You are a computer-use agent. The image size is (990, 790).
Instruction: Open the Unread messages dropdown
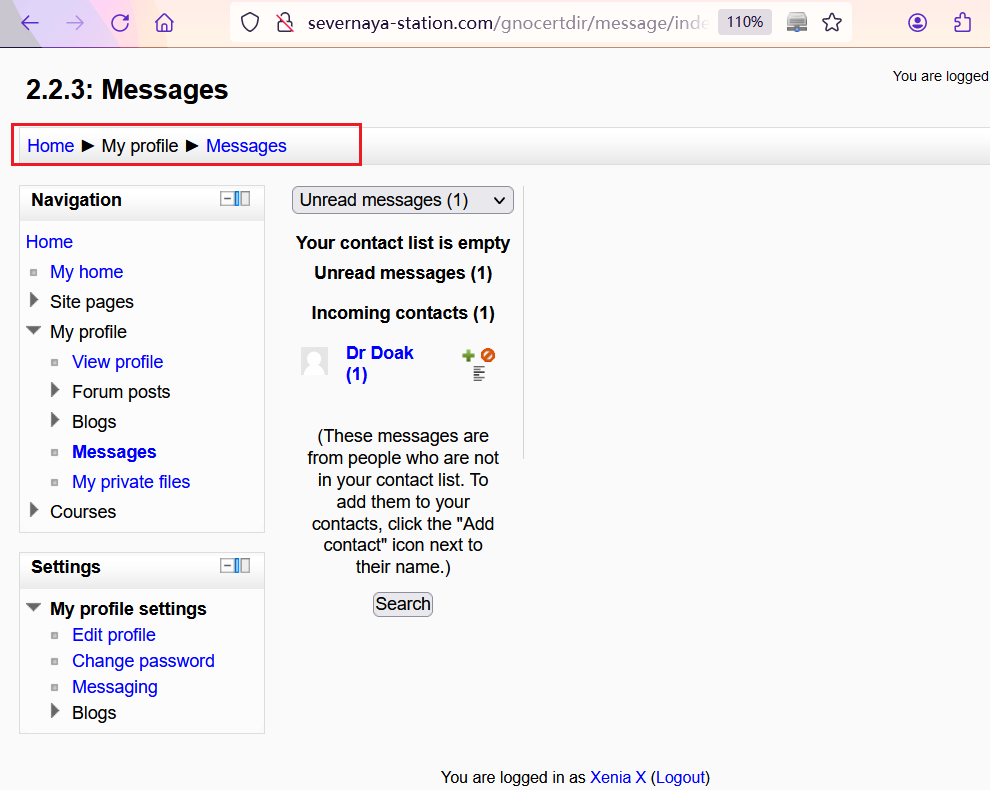[402, 200]
